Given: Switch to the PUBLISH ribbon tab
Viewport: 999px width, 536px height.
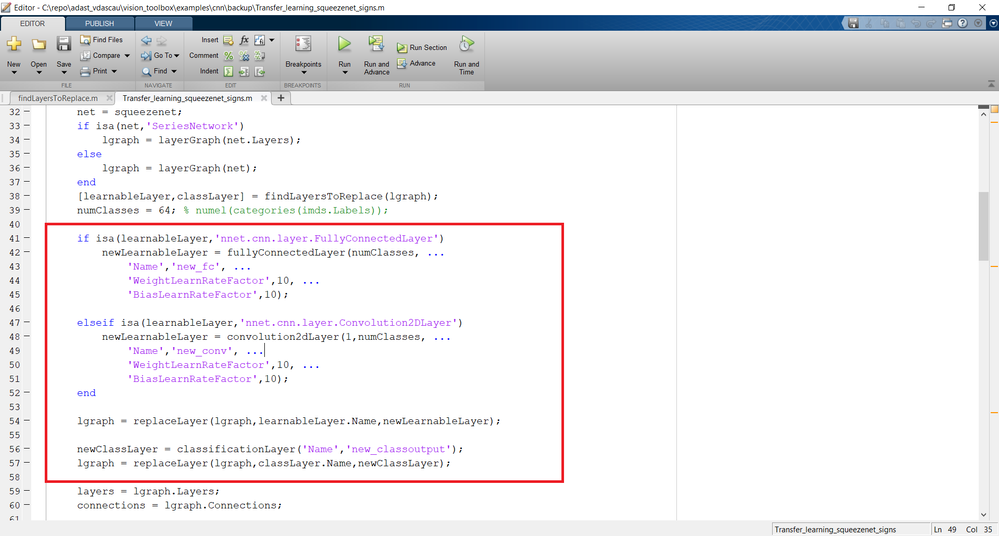Looking at the screenshot, I should click(99, 24).
